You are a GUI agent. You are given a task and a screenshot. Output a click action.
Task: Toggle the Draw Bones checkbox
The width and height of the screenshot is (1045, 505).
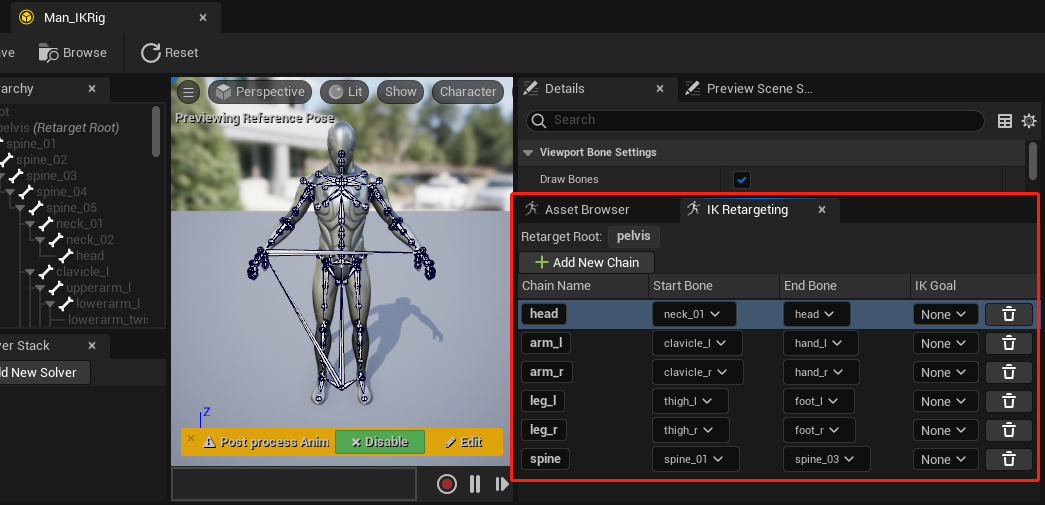[x=741, y=179]
